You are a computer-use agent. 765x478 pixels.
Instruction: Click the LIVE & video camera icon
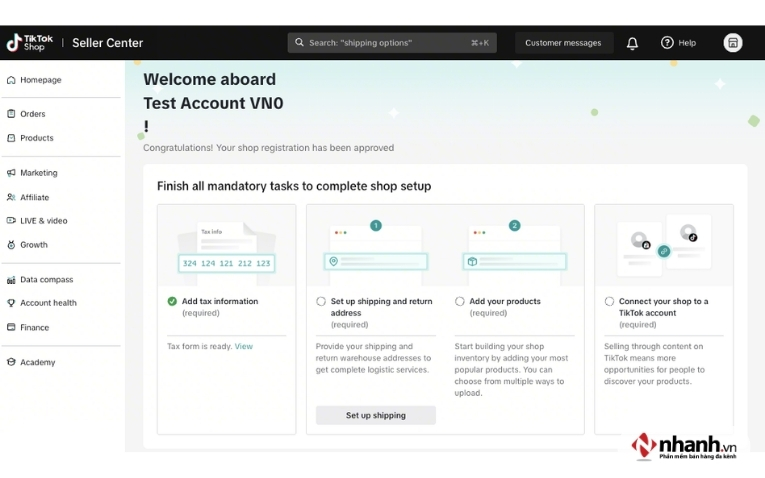(11, 220)
